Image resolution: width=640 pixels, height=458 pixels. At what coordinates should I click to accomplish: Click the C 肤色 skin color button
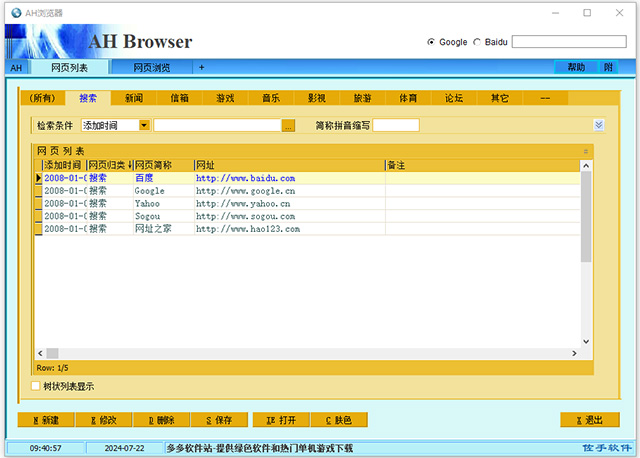tap(339, 420)
